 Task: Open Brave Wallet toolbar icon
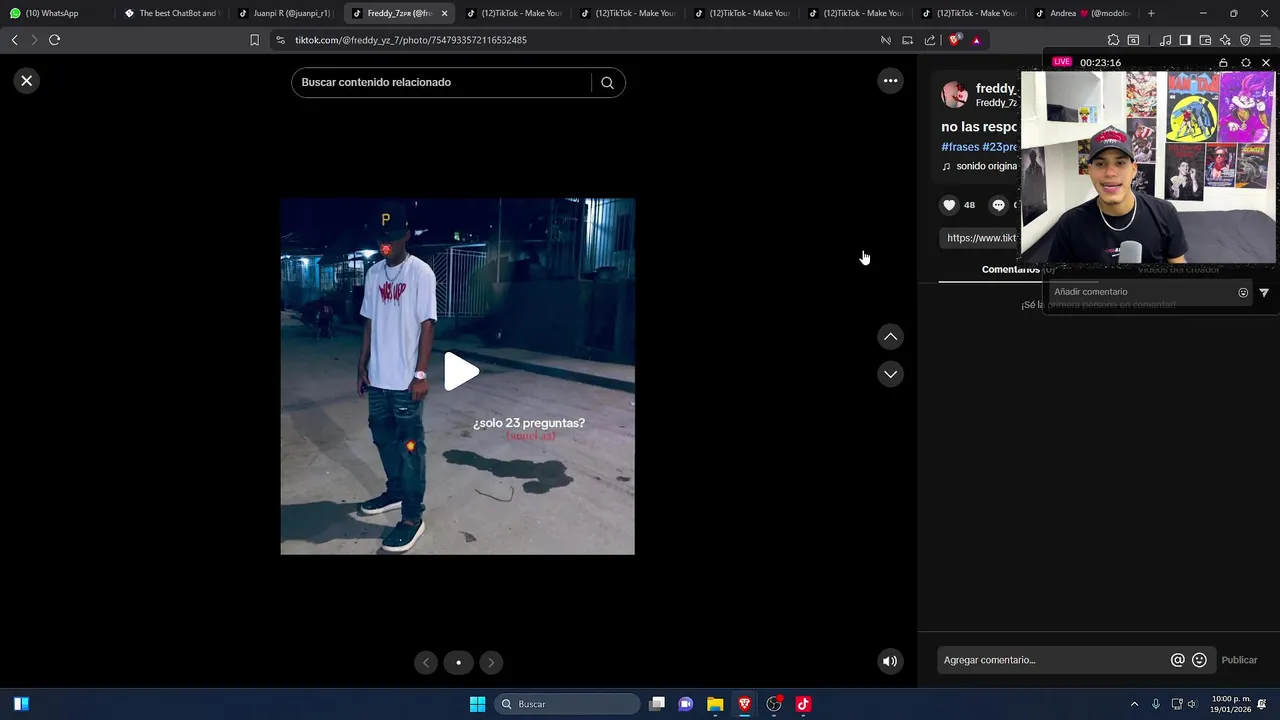click(1205, 40)
